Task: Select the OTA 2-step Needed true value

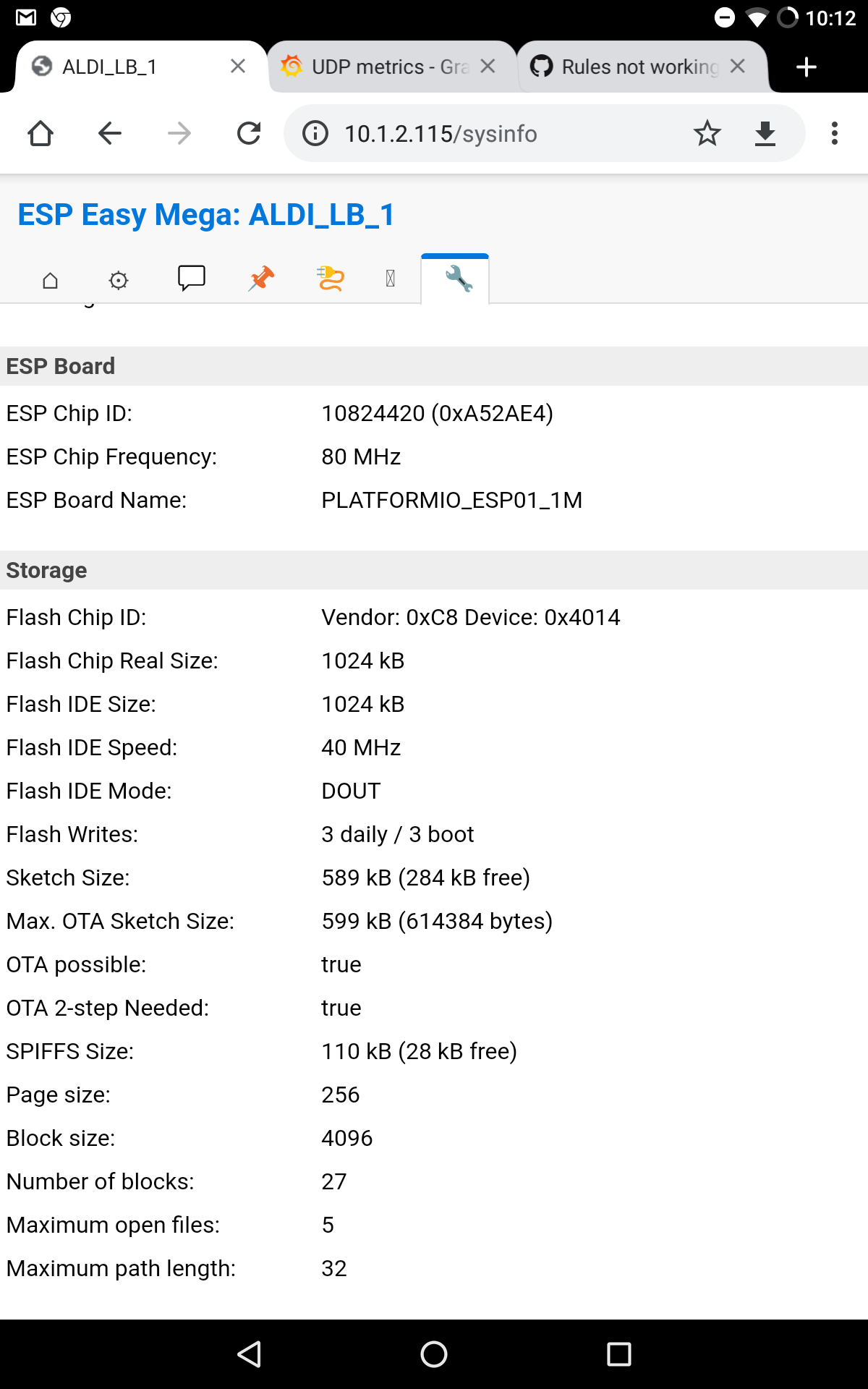Action: (341, 1008)
